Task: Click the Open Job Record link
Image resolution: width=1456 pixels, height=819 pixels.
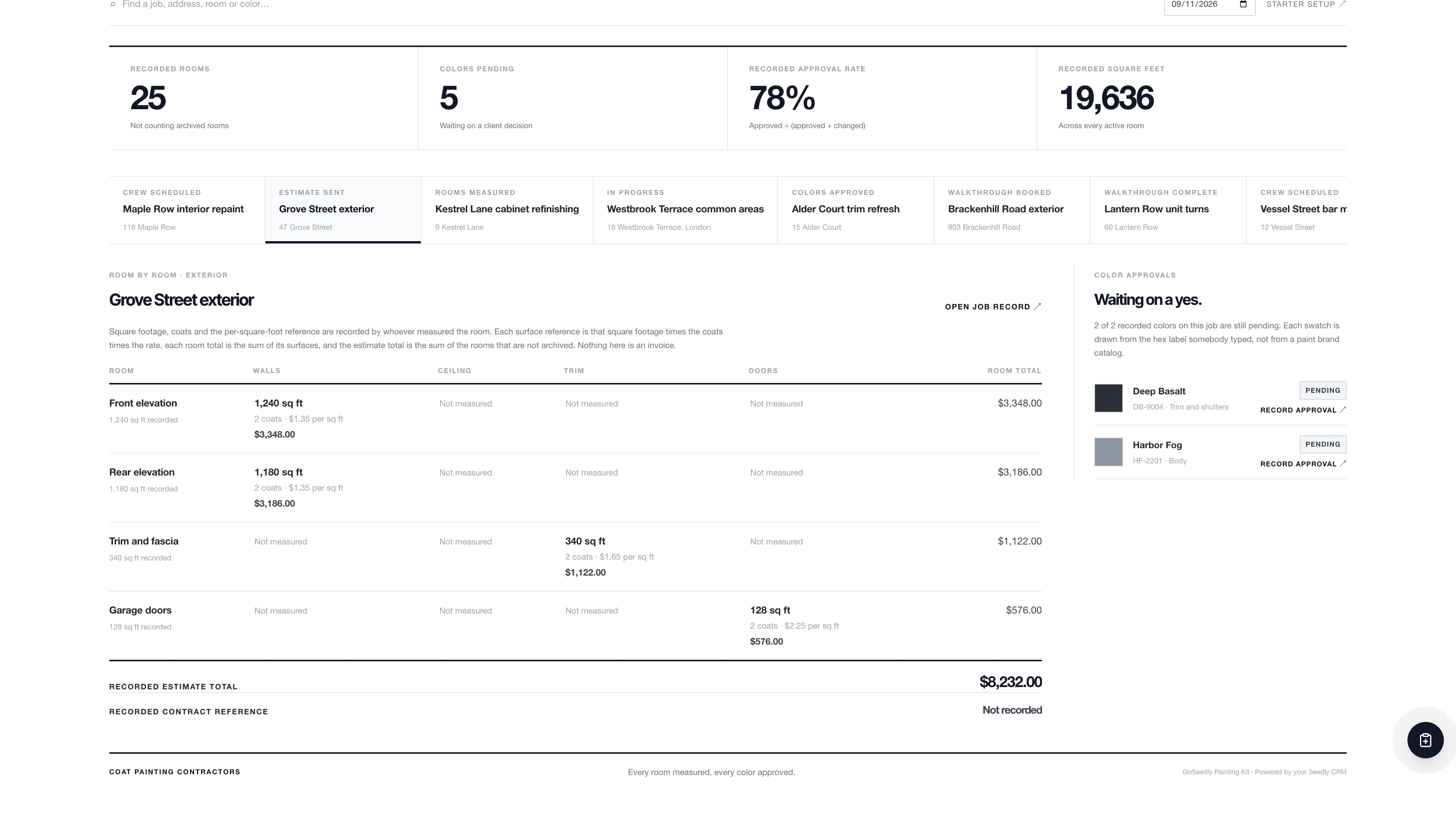Action: pyautogui.click(x=993, y=306)
